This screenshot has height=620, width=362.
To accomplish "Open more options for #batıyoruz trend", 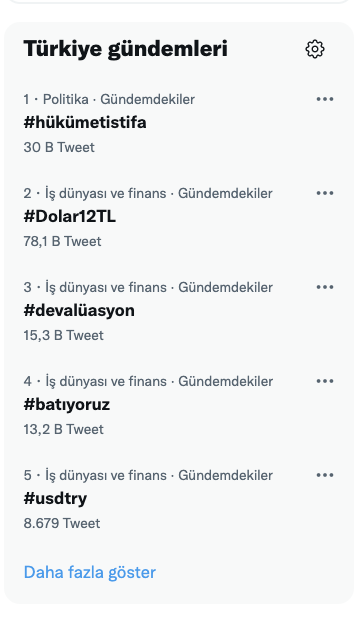I will (325, 381).
